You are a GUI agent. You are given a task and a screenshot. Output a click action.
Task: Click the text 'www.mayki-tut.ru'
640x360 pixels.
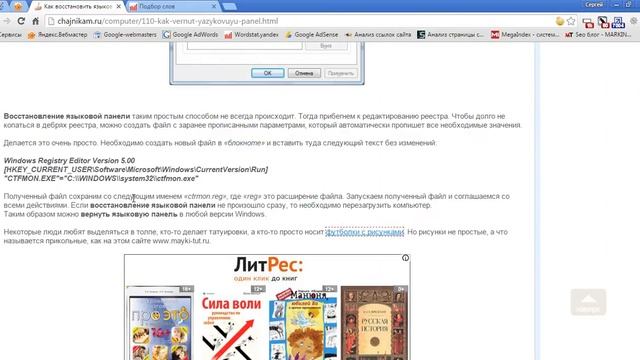click(x=181, y=241)
